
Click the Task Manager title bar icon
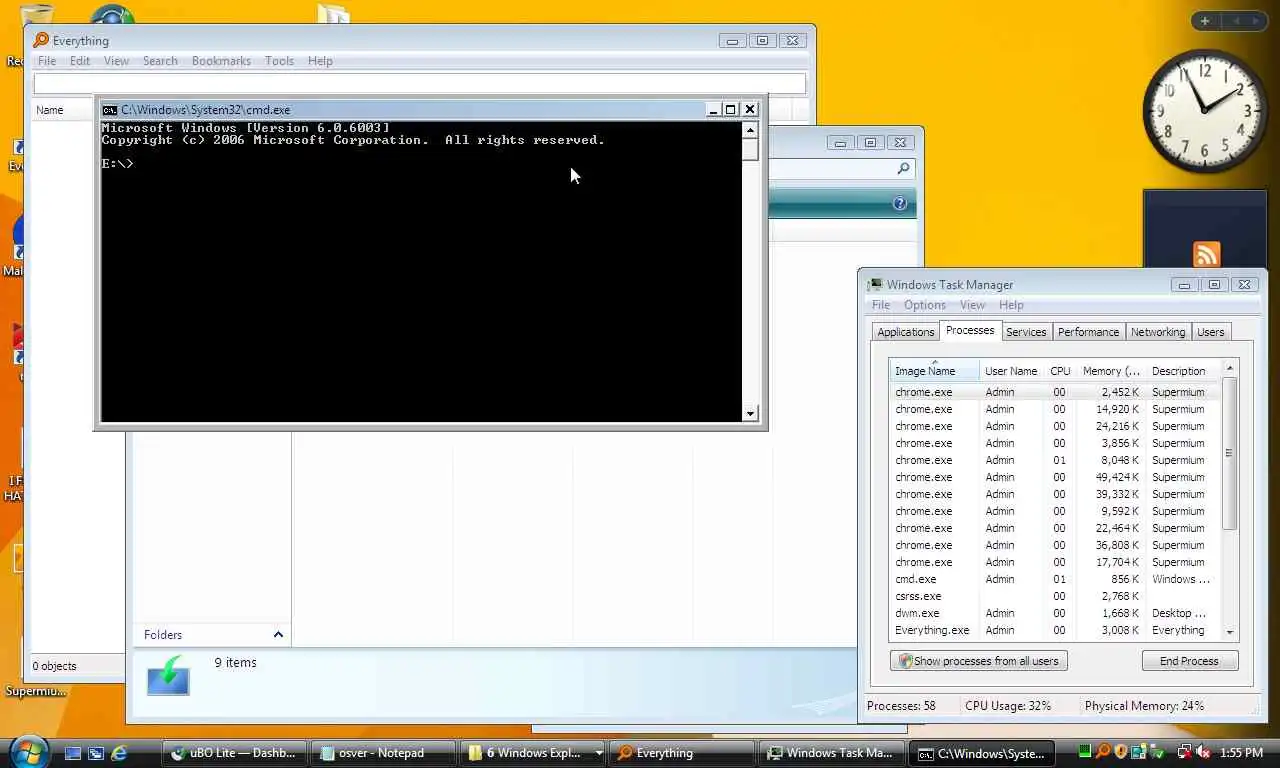(x=875, y=285)
